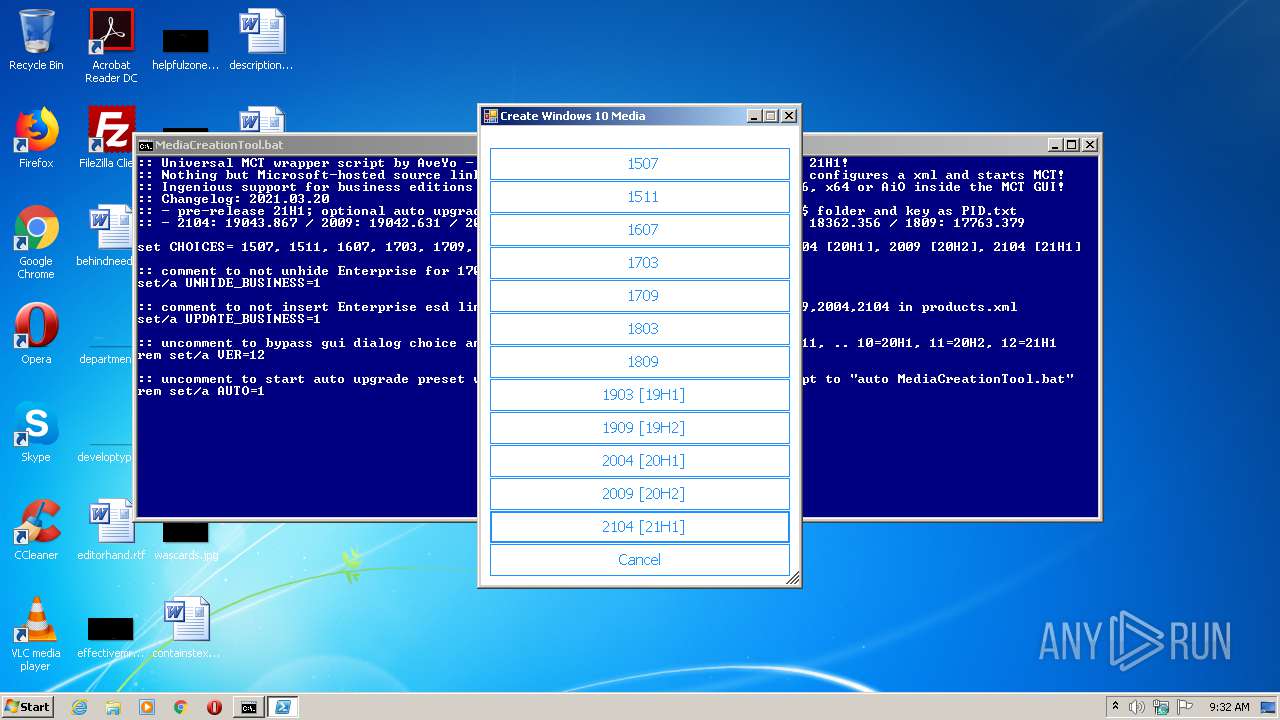Click the 'set/a UNHIDE_BUSINESS=1' console line
This screenshot has width=1280, height=720.
coord(229,283)
